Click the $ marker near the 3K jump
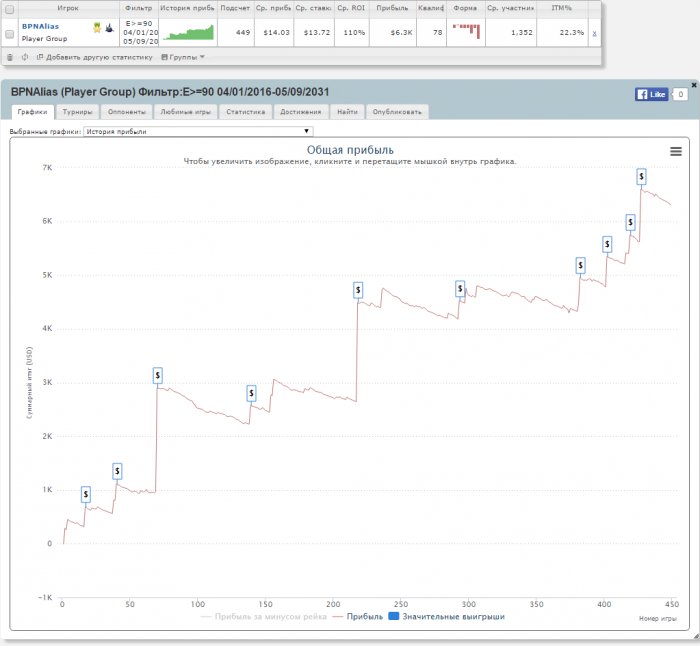This screenshot has height=646, width=700. coord(157,375)
